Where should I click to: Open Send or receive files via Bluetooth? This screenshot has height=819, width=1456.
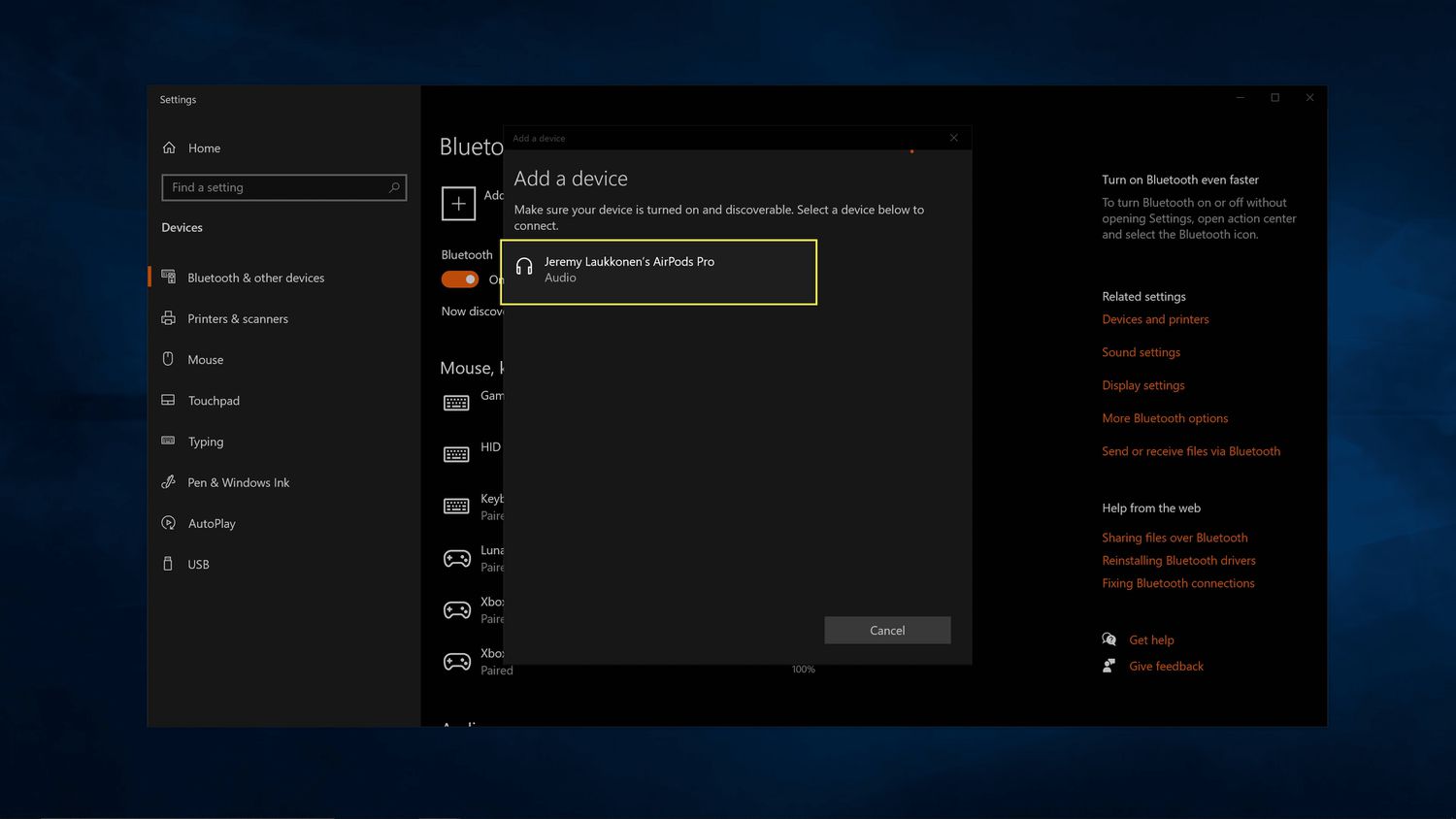[x=1190, y=451]
